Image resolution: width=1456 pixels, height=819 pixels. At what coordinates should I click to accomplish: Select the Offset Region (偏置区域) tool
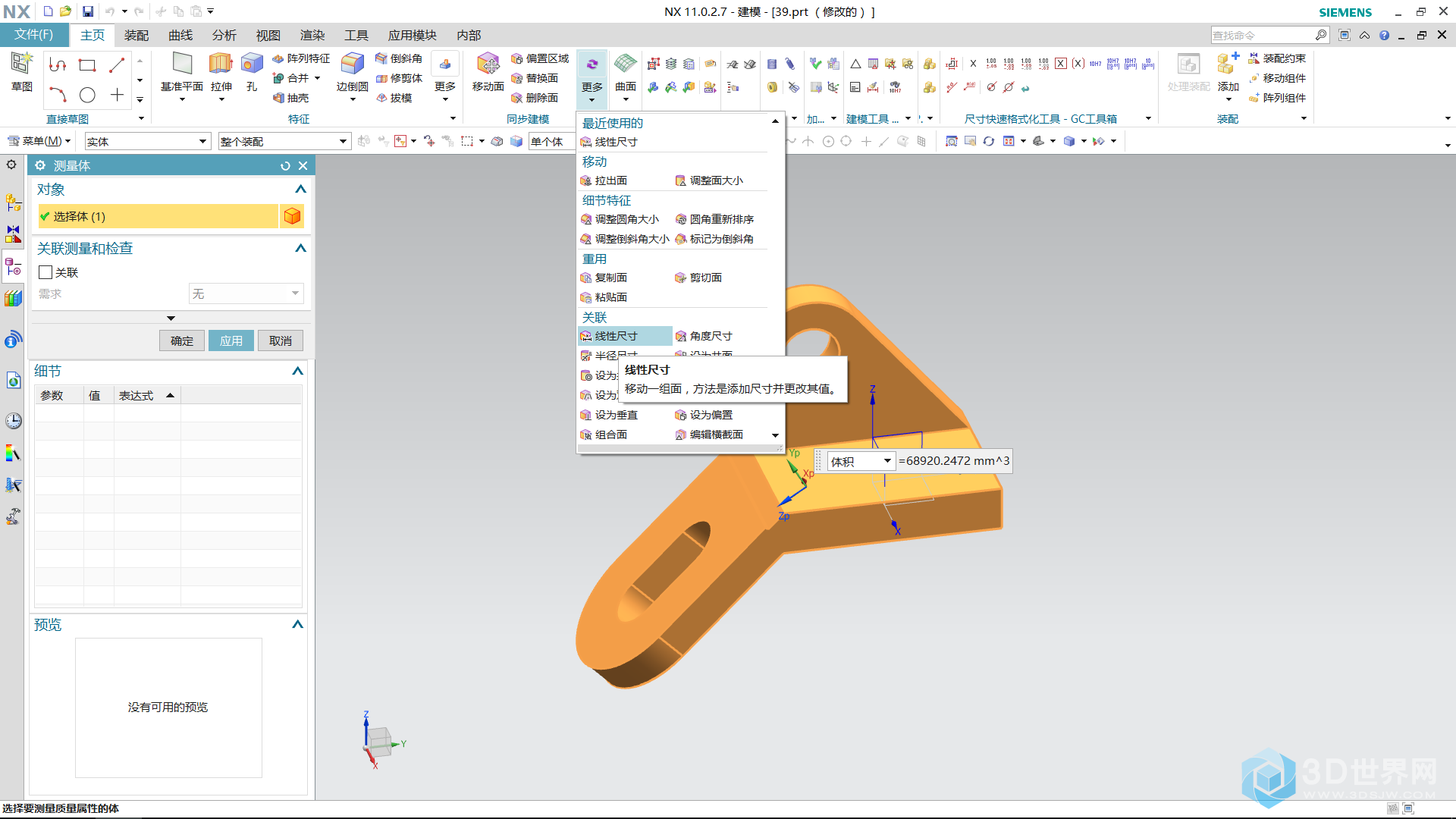540,58
